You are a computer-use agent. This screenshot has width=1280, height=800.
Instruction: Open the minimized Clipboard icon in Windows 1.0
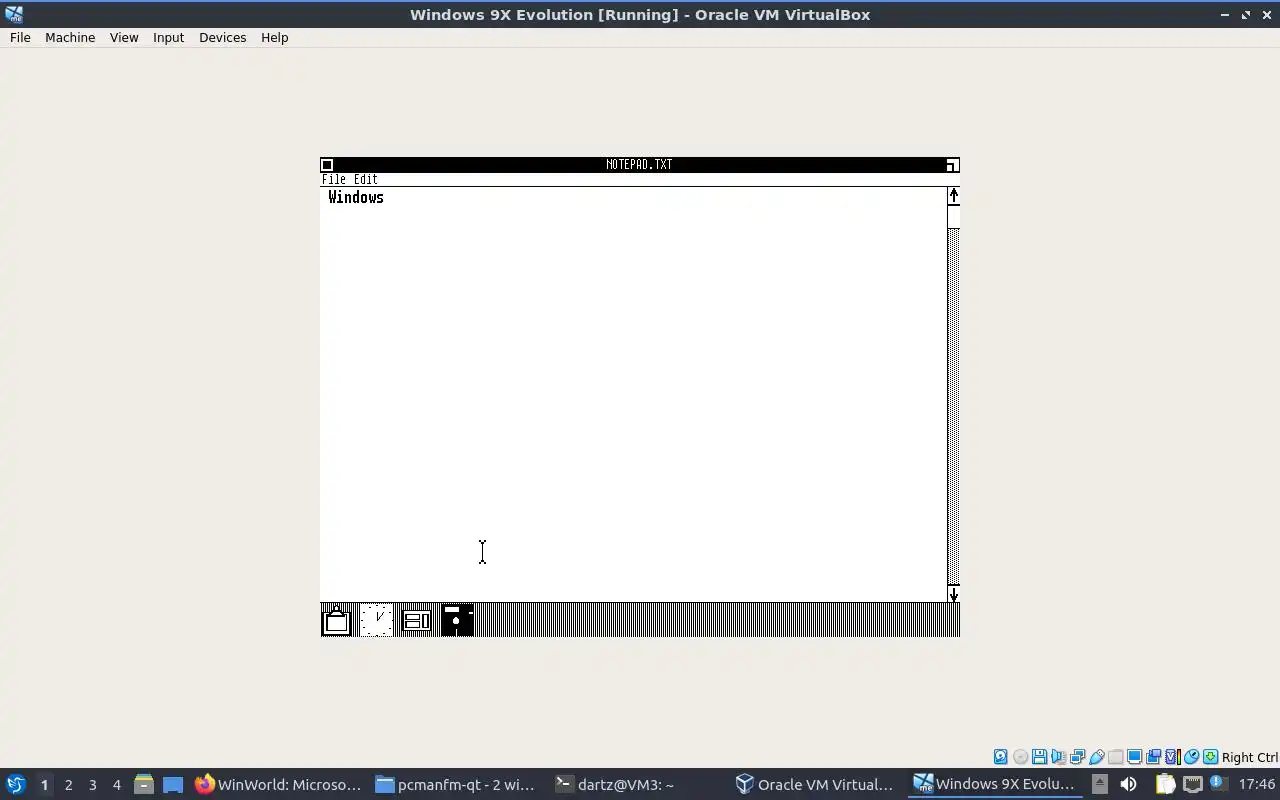(x=337, y=620)
